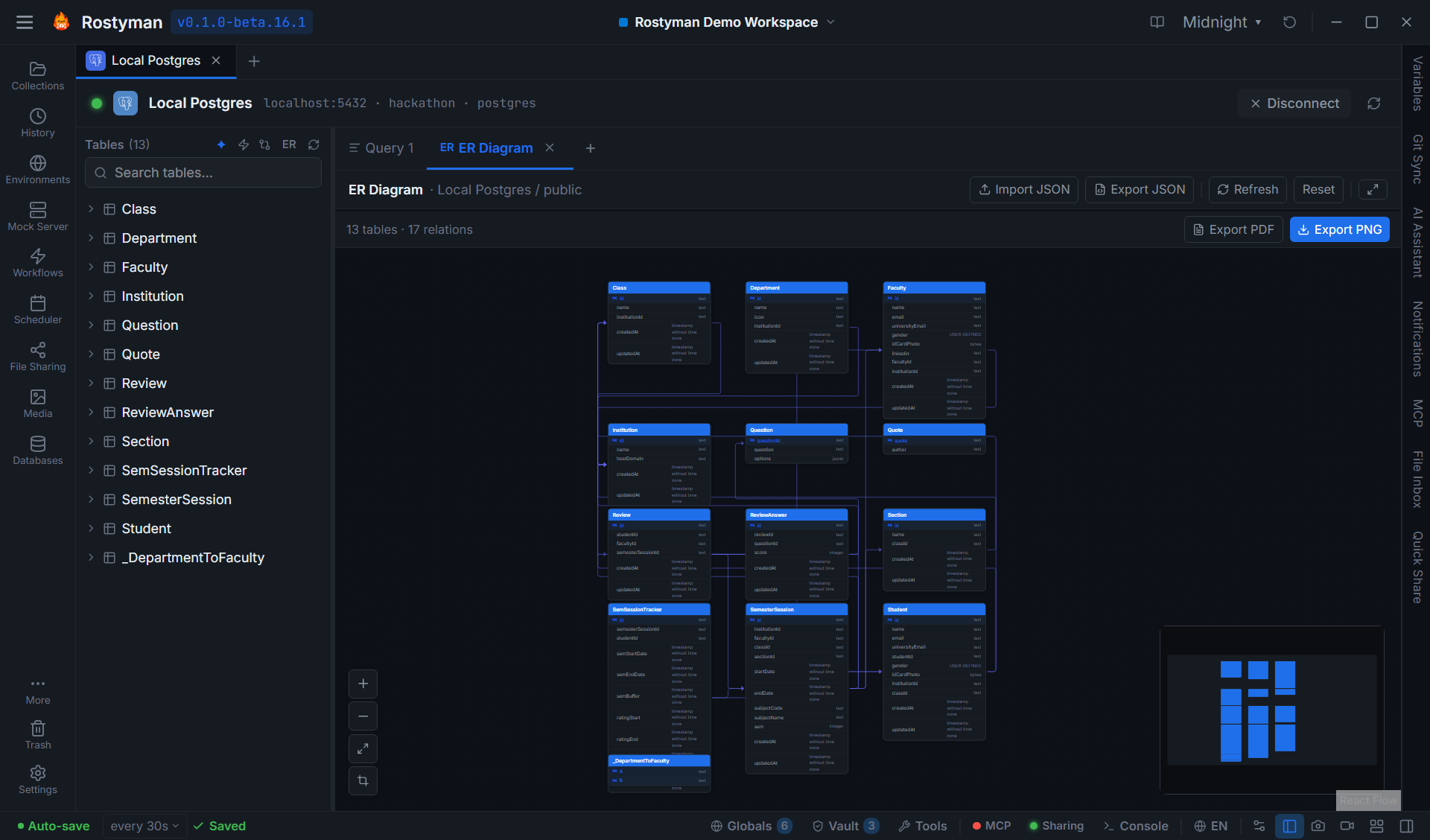Export the diagram as PDF

(x=1233, y=230)
